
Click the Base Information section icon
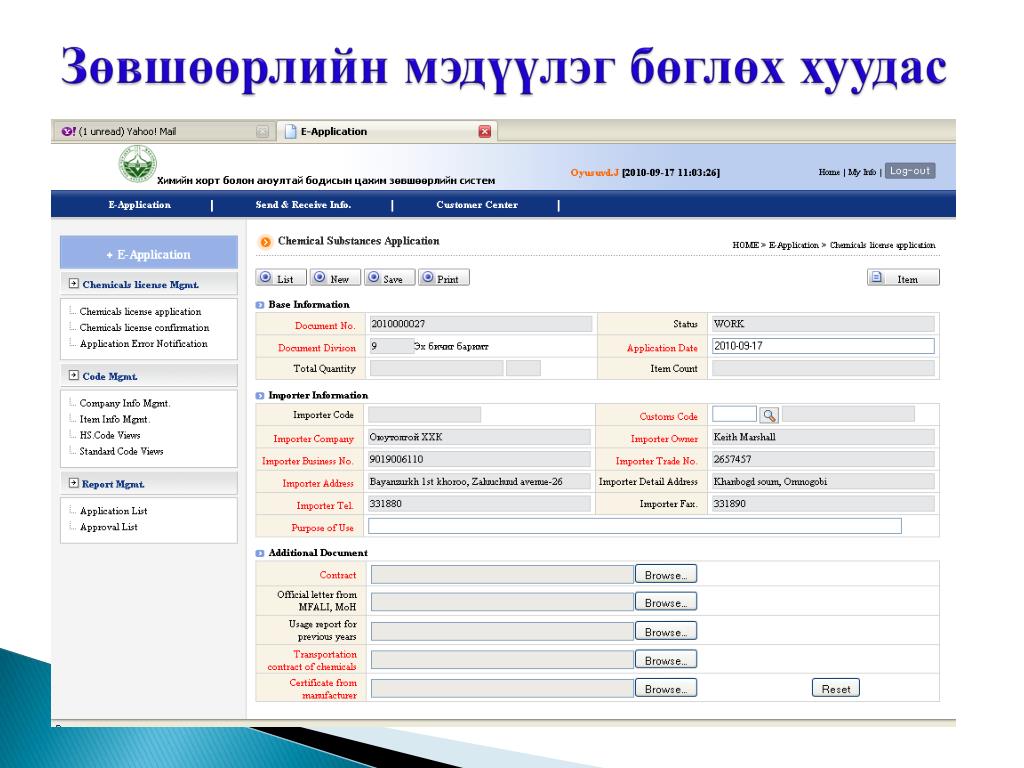[x=260, y=305]
